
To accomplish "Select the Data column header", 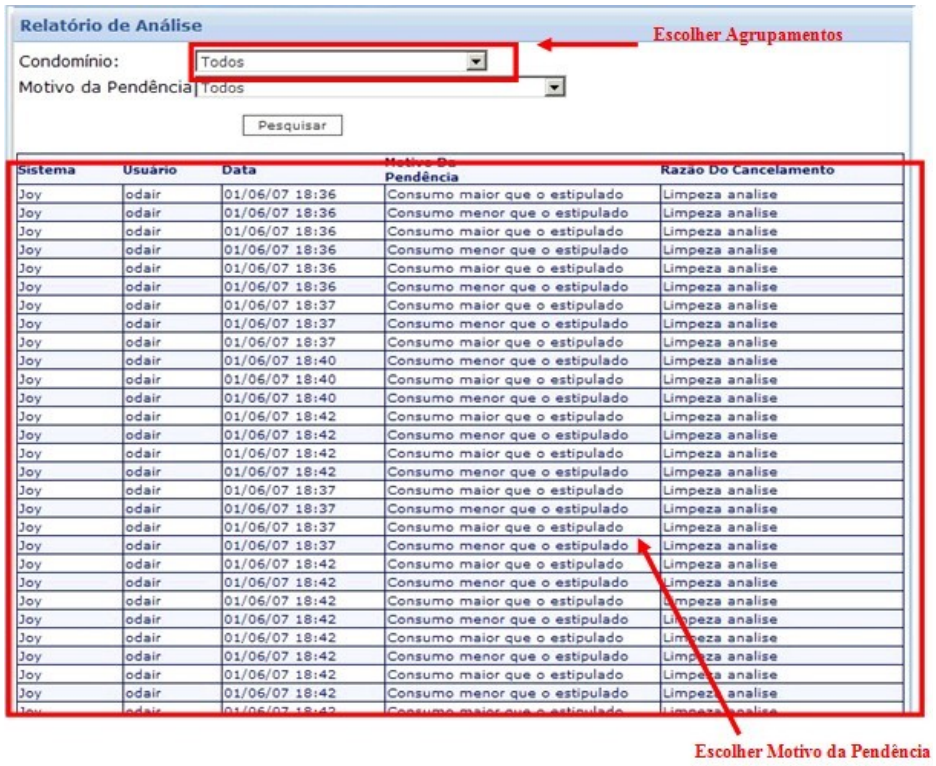I will (x=239, y=171).
